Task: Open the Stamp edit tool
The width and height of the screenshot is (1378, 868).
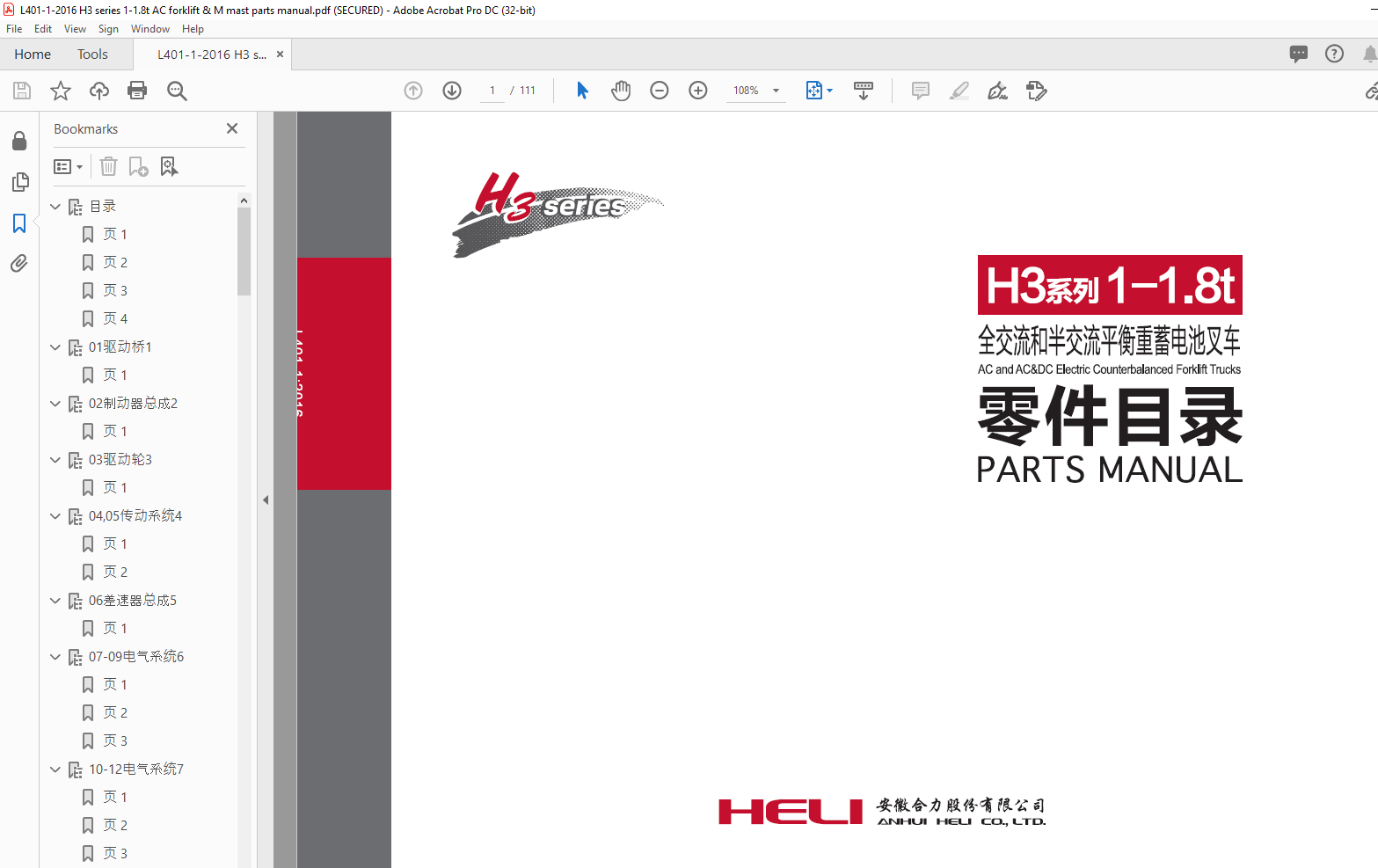Action: [1037, 91]
